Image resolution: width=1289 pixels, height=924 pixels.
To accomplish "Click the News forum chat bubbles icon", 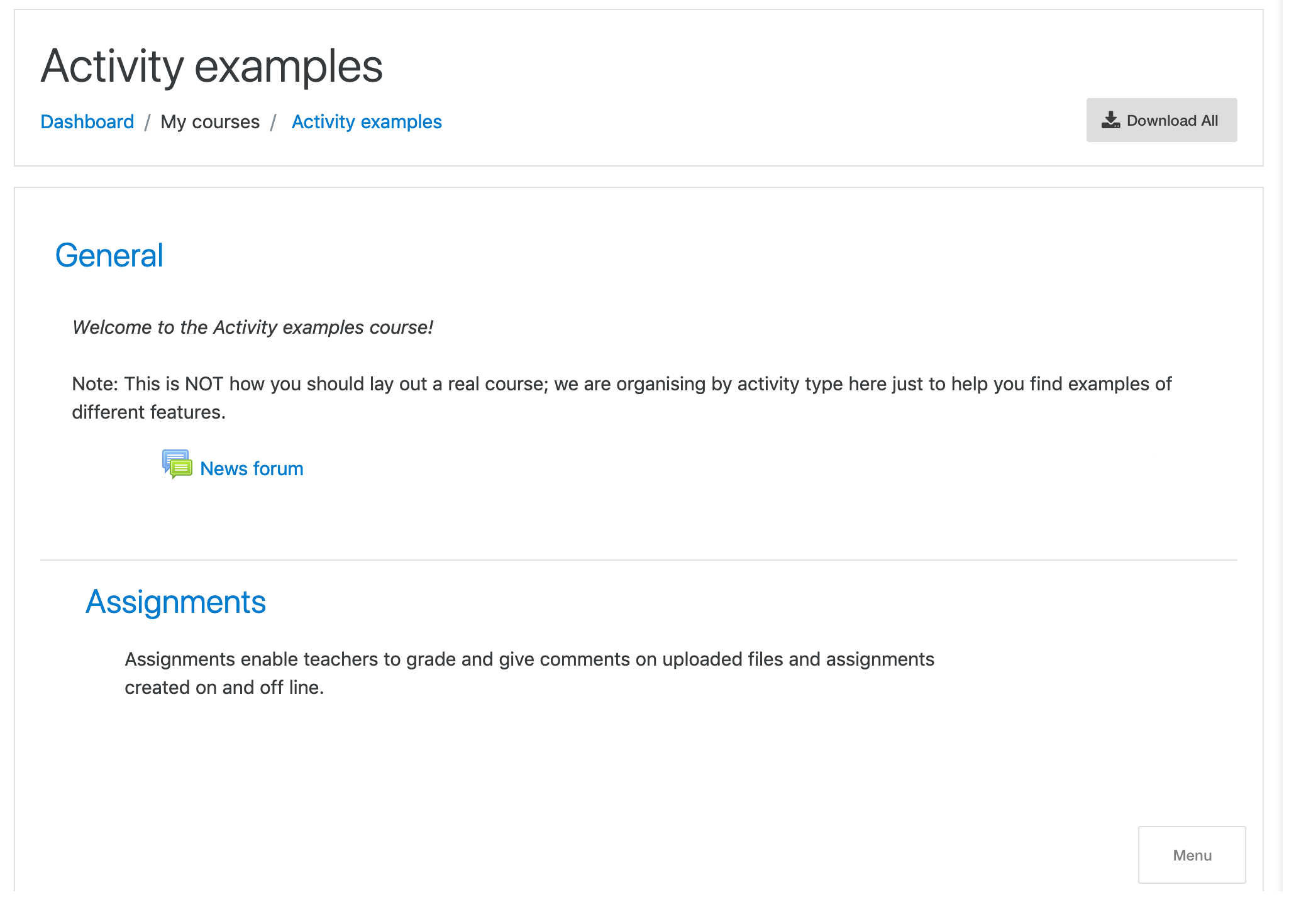I will (177, 465).
